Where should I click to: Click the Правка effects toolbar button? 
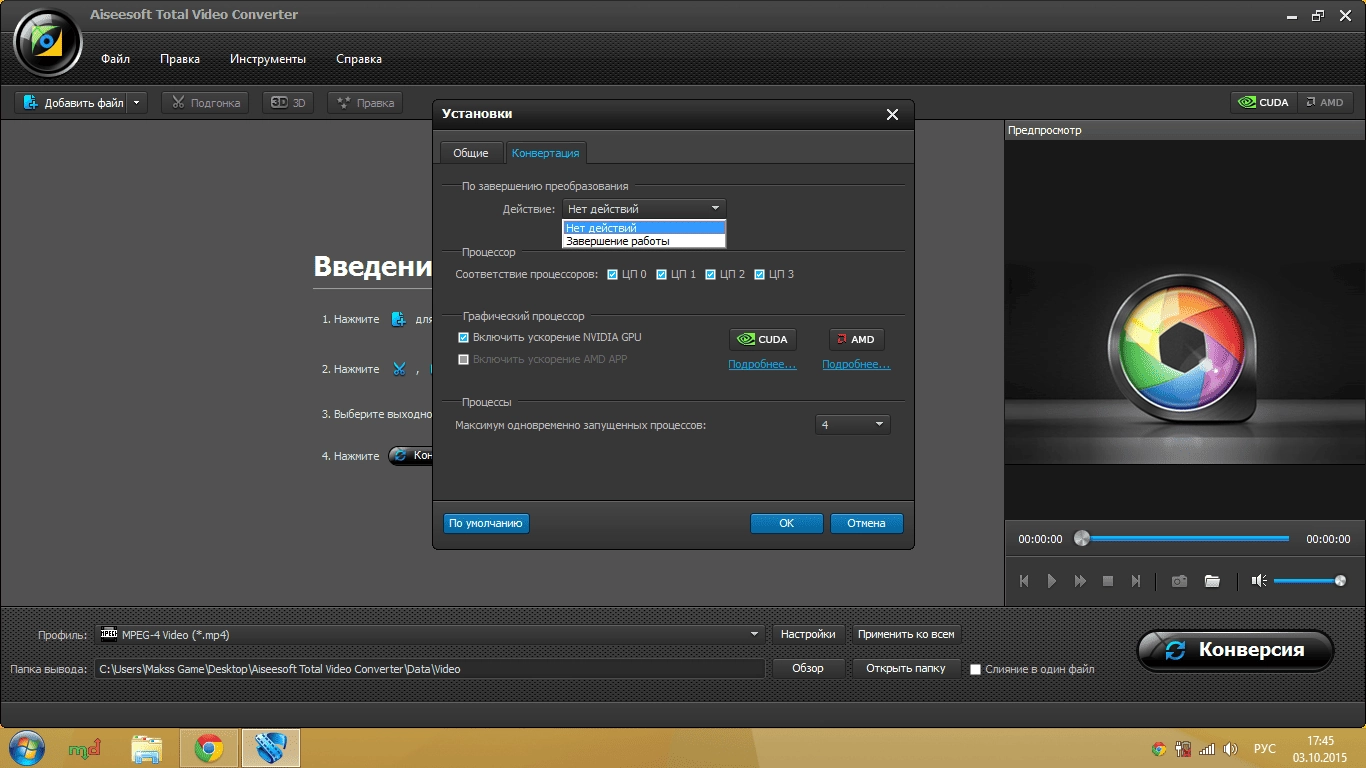tap(365, 102)
